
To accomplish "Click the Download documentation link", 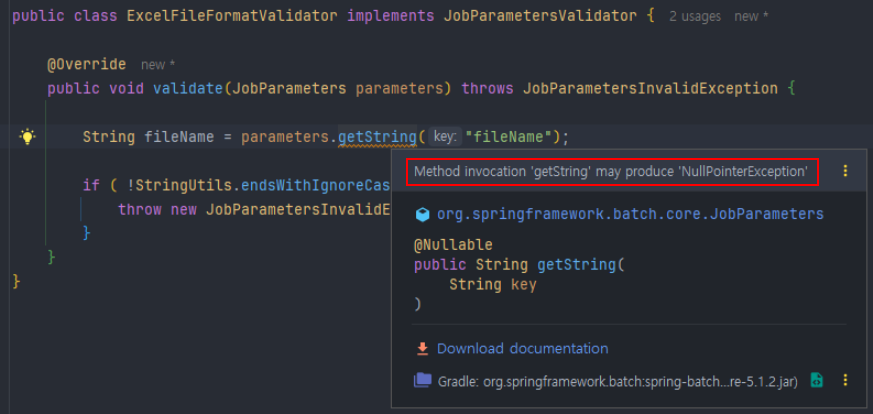I will (x=522, y=349).
